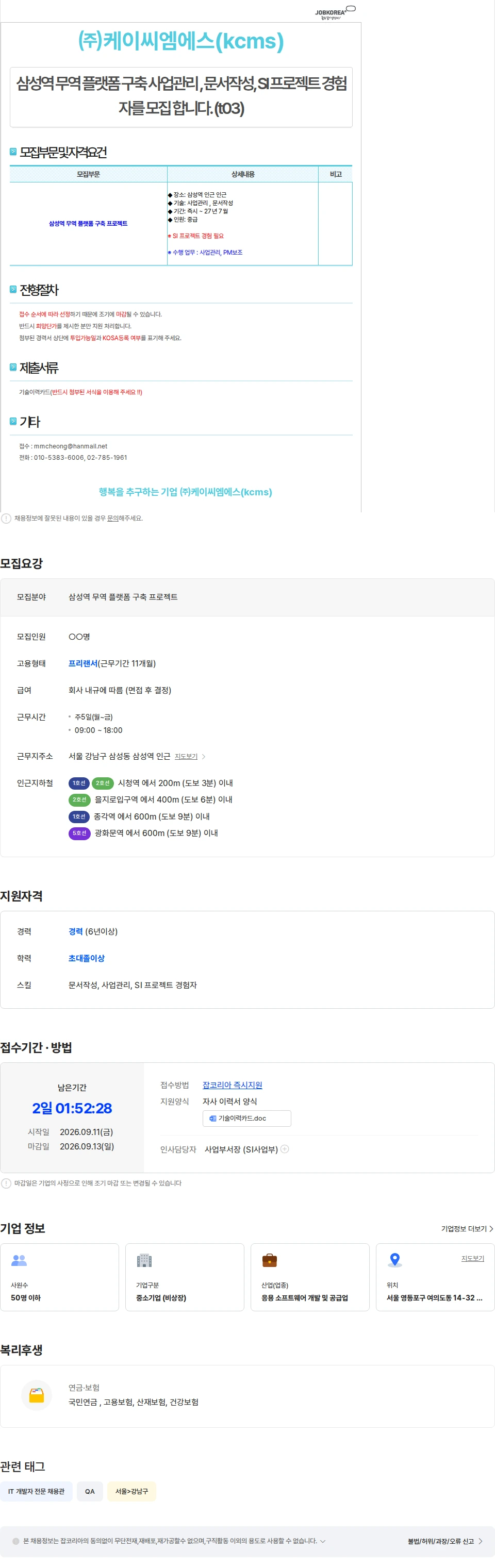The width and height of the screenshot is (495, 1568).
Task: Click the doc file icon in 기술이력카드.doc
Action: point(212,1119)
